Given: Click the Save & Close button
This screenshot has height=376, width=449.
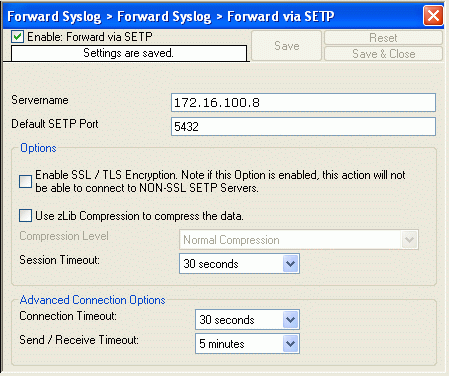Looking at the screenshot, I should click(383, 54).
